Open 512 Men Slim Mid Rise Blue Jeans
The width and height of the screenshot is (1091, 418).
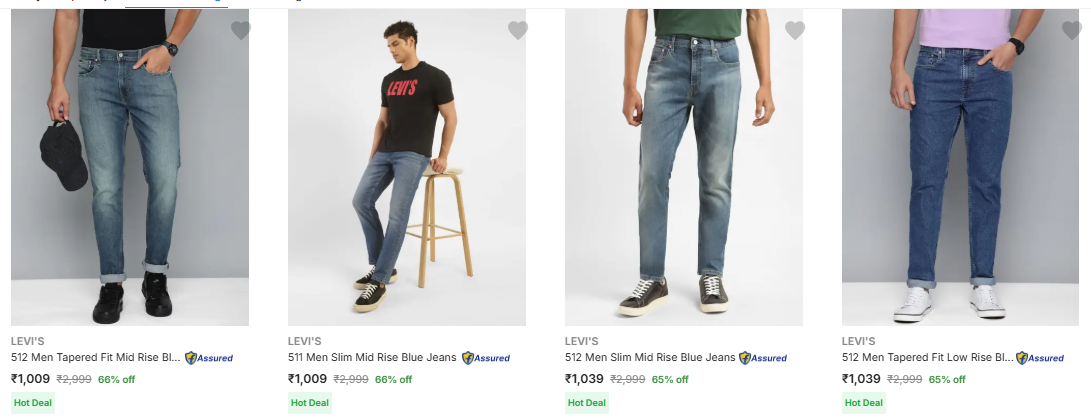[650, 357]
